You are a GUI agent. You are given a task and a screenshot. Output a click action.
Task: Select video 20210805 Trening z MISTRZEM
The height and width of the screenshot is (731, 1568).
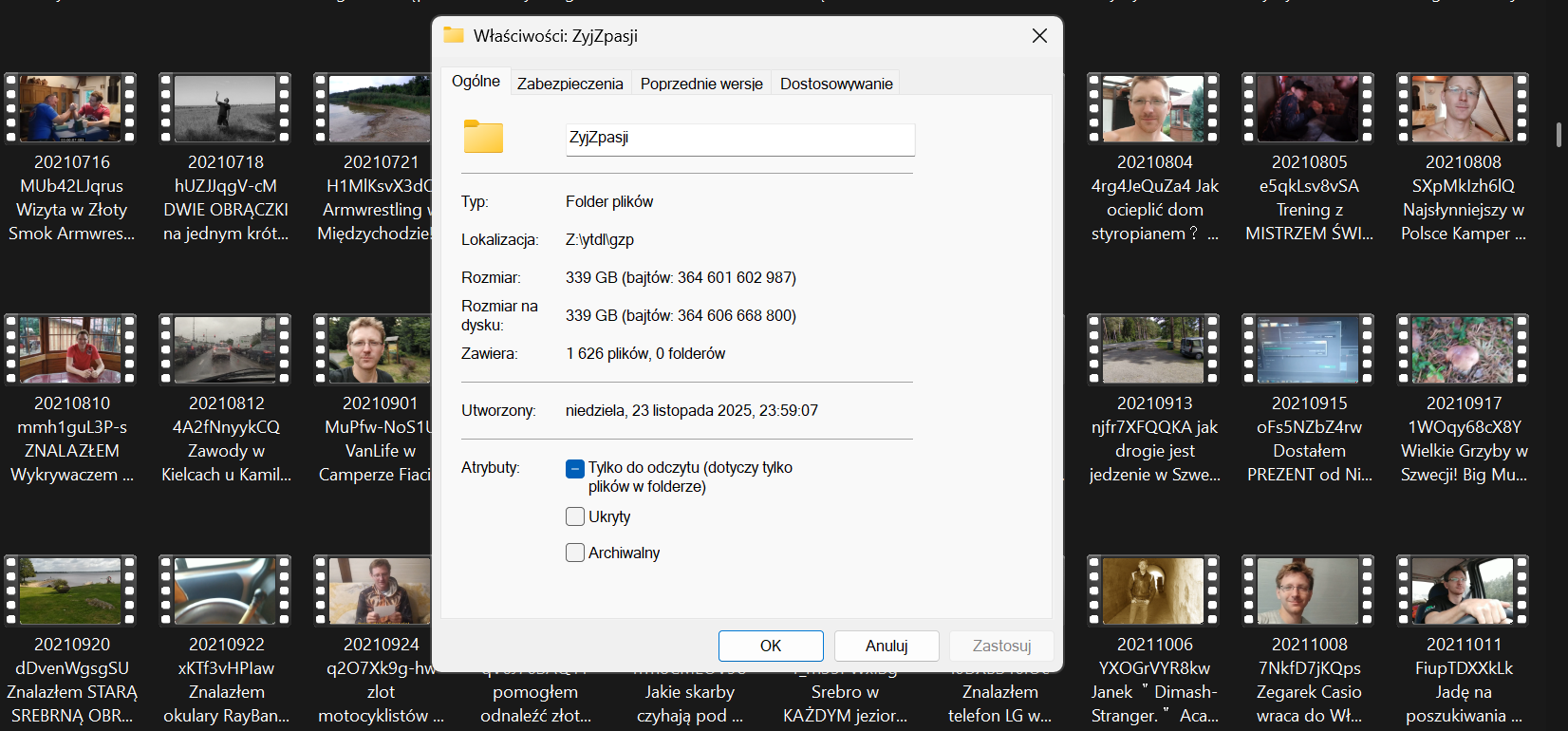click(x=1309, y=109)
